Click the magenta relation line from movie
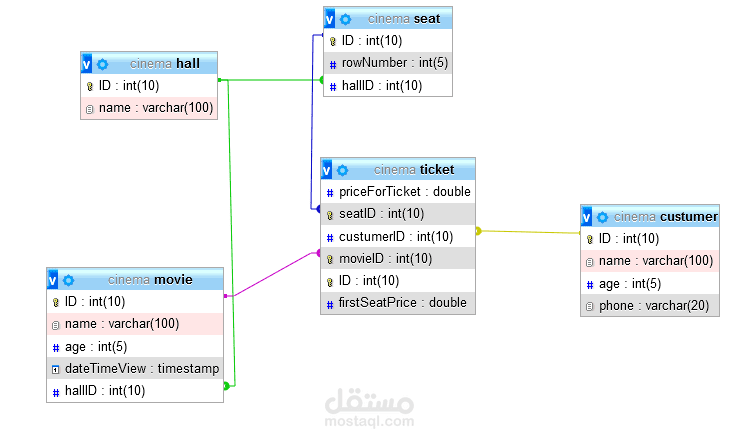The height and width of the screenshot is (438, 740). point(274,274)
